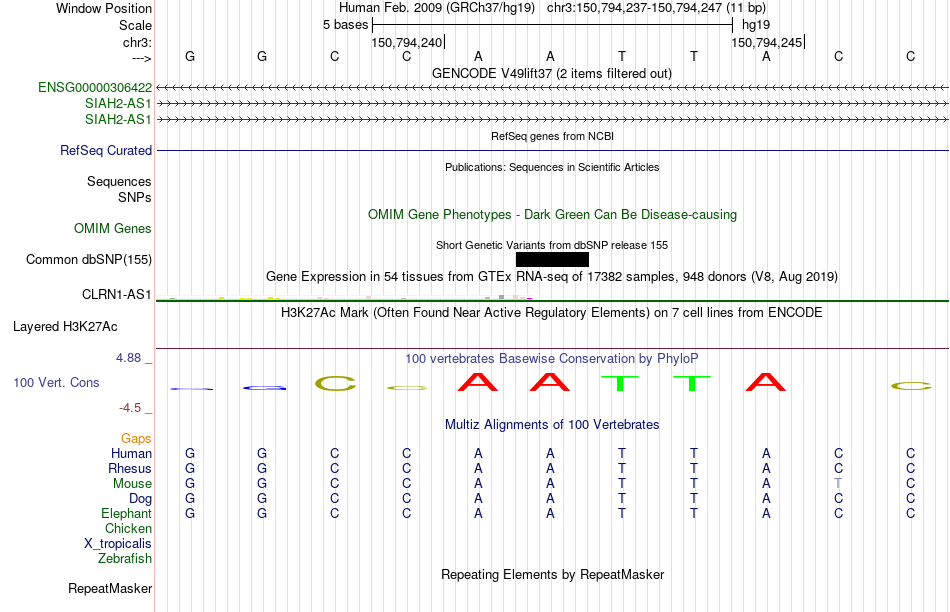The width and height of the screenshot is (950, 612).
Task: Click the OMIM Gene Phenotypes title text
Action: tap(553, 215)
